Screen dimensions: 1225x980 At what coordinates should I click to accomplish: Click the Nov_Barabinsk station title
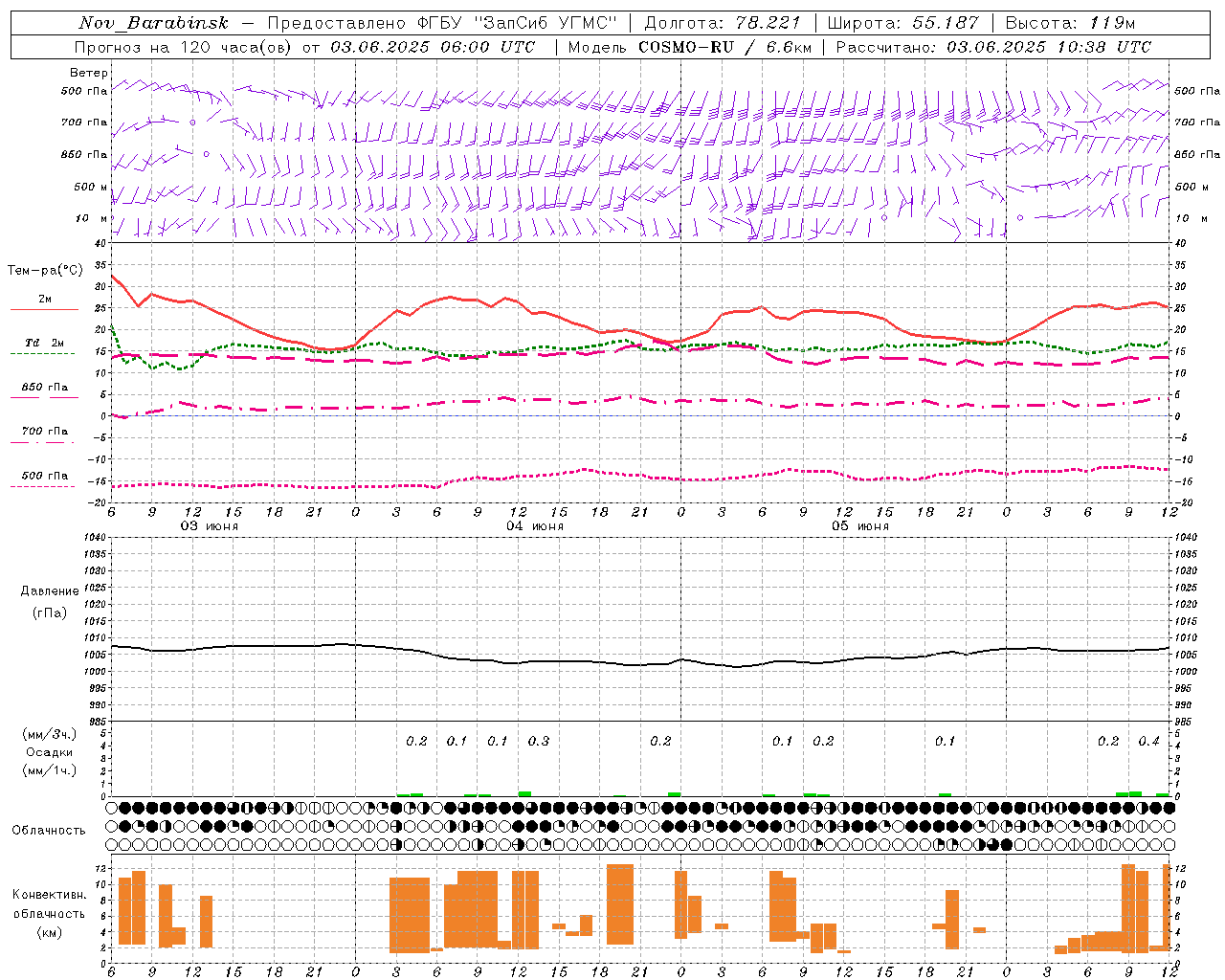tap(153, 23)
